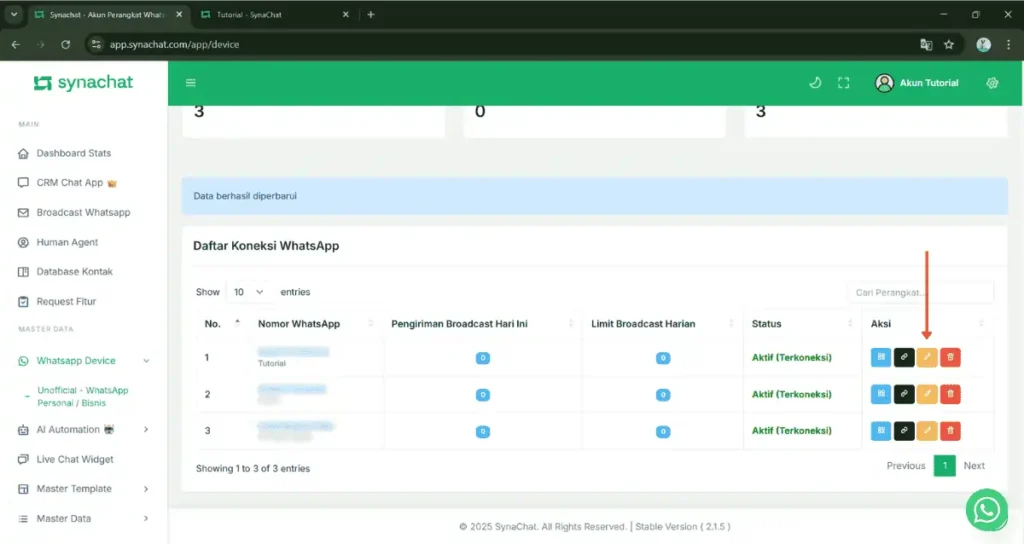The width and height of the screenshot is (1024, 544).
Task: Expand the Master Data submenu
Action: [x=146, y=519]
